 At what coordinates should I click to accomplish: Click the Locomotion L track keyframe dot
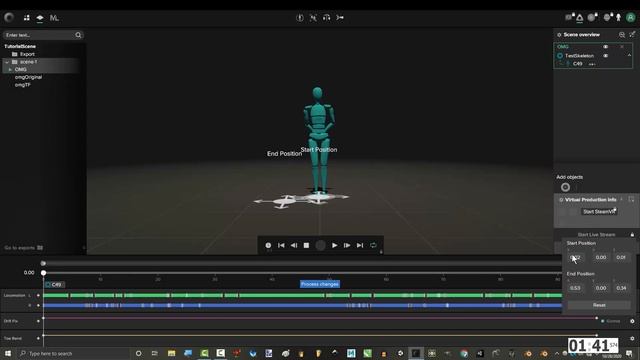pos(38,295)
